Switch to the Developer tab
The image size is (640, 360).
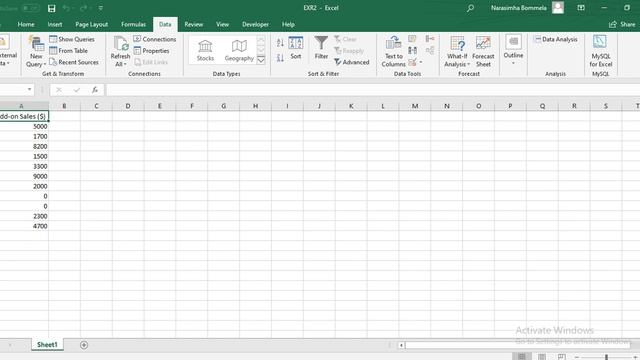[x=256, y=24]
